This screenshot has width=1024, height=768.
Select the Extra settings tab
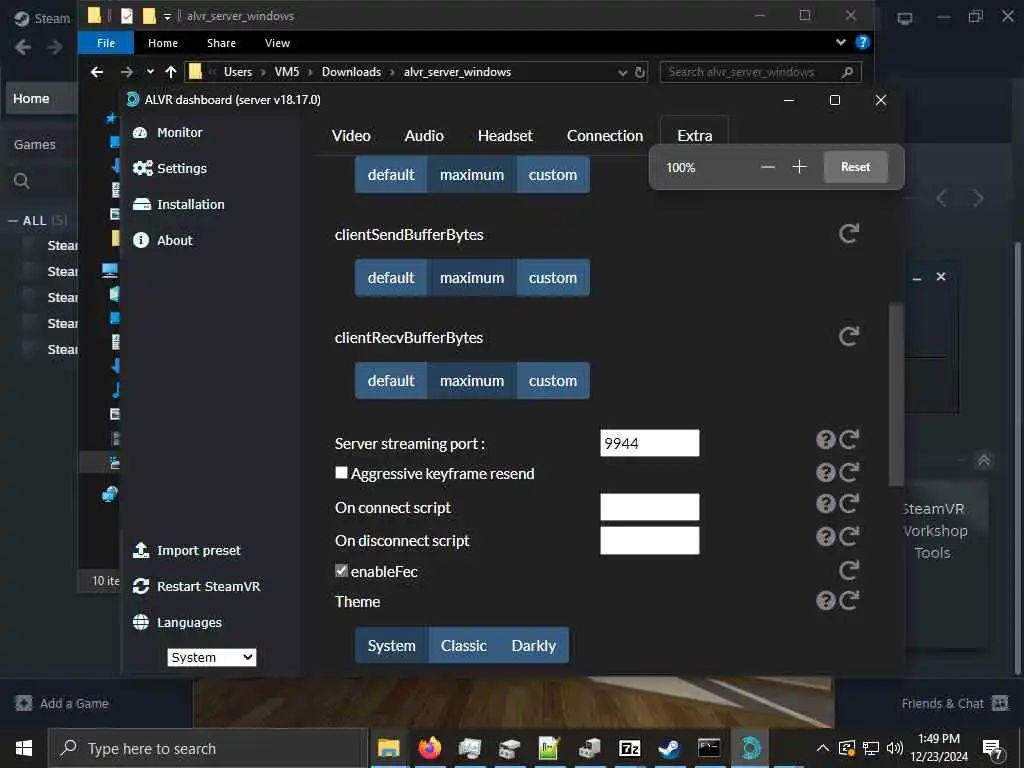click(694, 136)
